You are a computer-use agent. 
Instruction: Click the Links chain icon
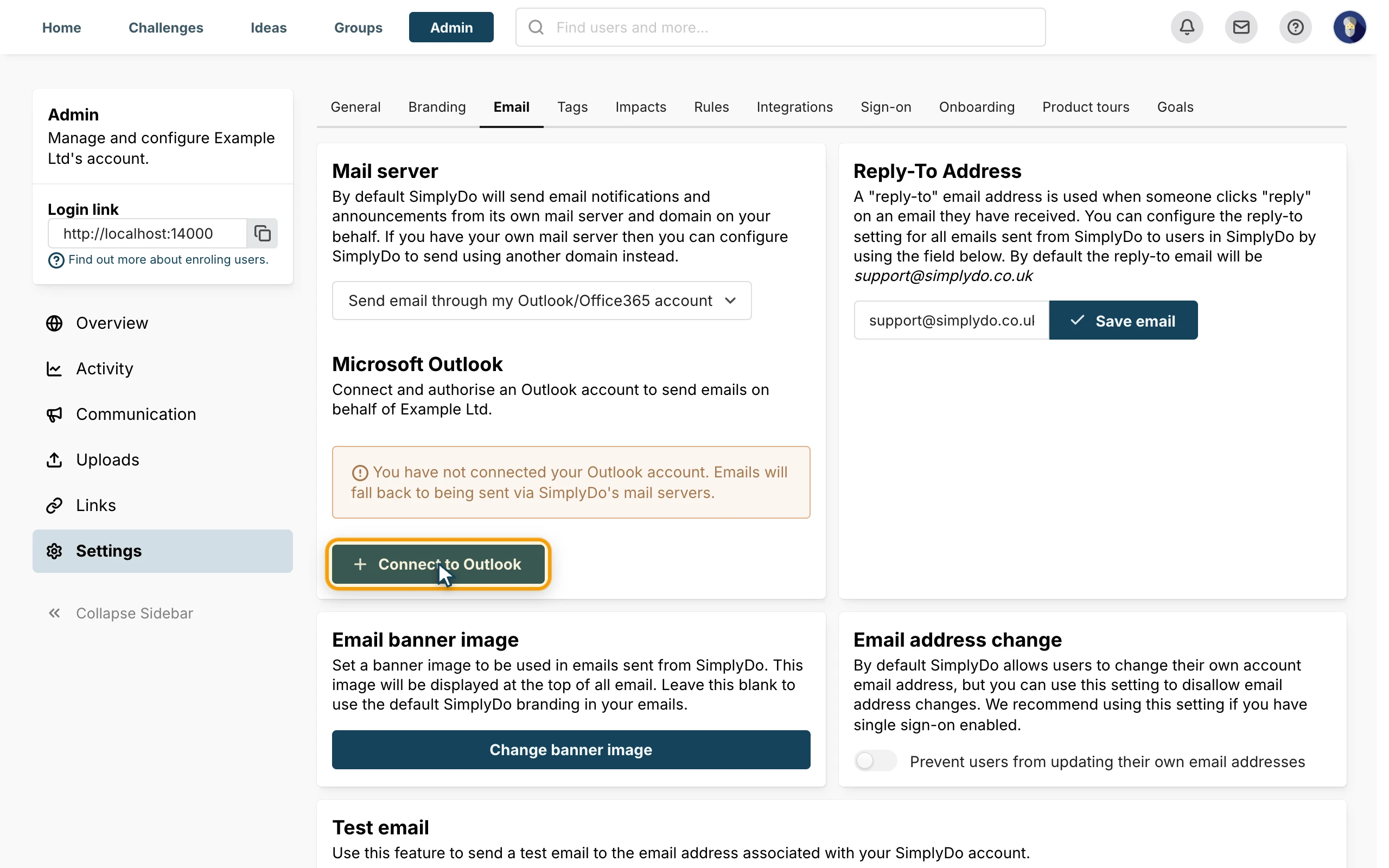point(54,505)
